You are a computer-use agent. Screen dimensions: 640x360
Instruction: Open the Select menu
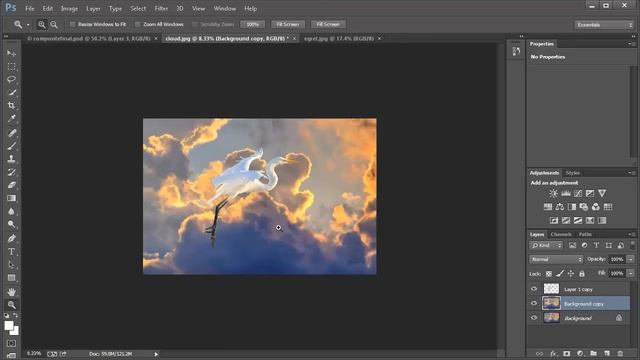[x=138, y=9]
